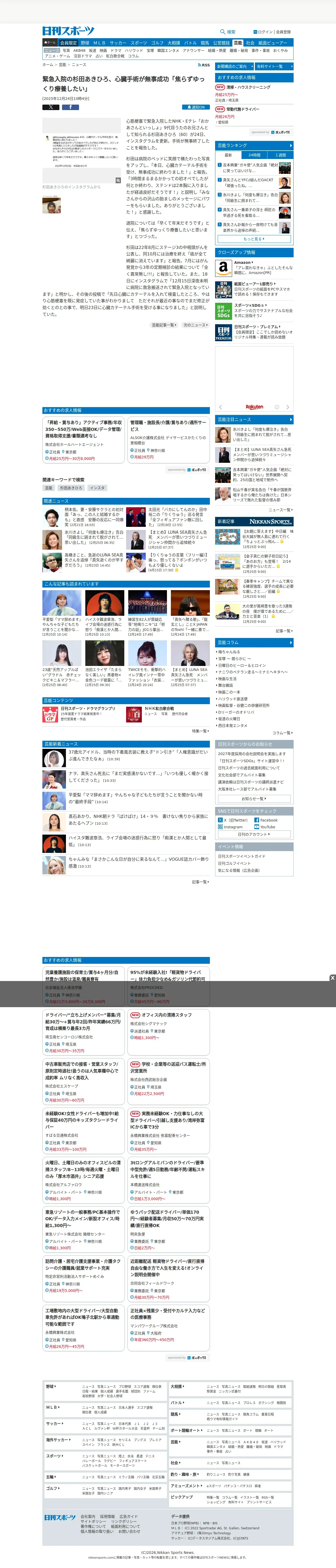This screenshot has width=336, height=1568.
Task: Open お知らせ一覧 button
Action: pyautogui.click(x=254, y=799)
